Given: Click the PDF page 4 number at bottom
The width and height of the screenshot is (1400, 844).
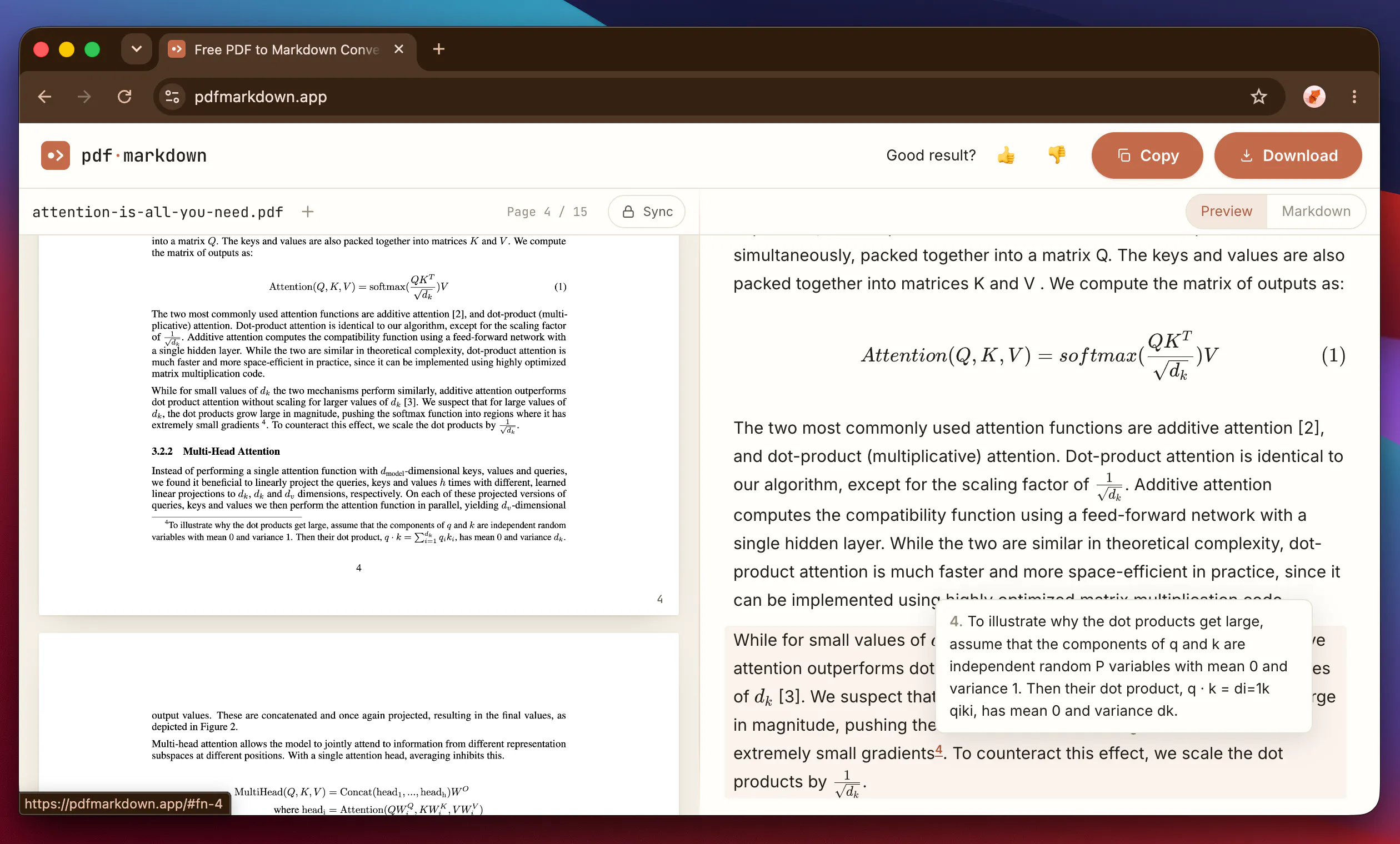Looking at the screenshot, I should coord(358,568).
